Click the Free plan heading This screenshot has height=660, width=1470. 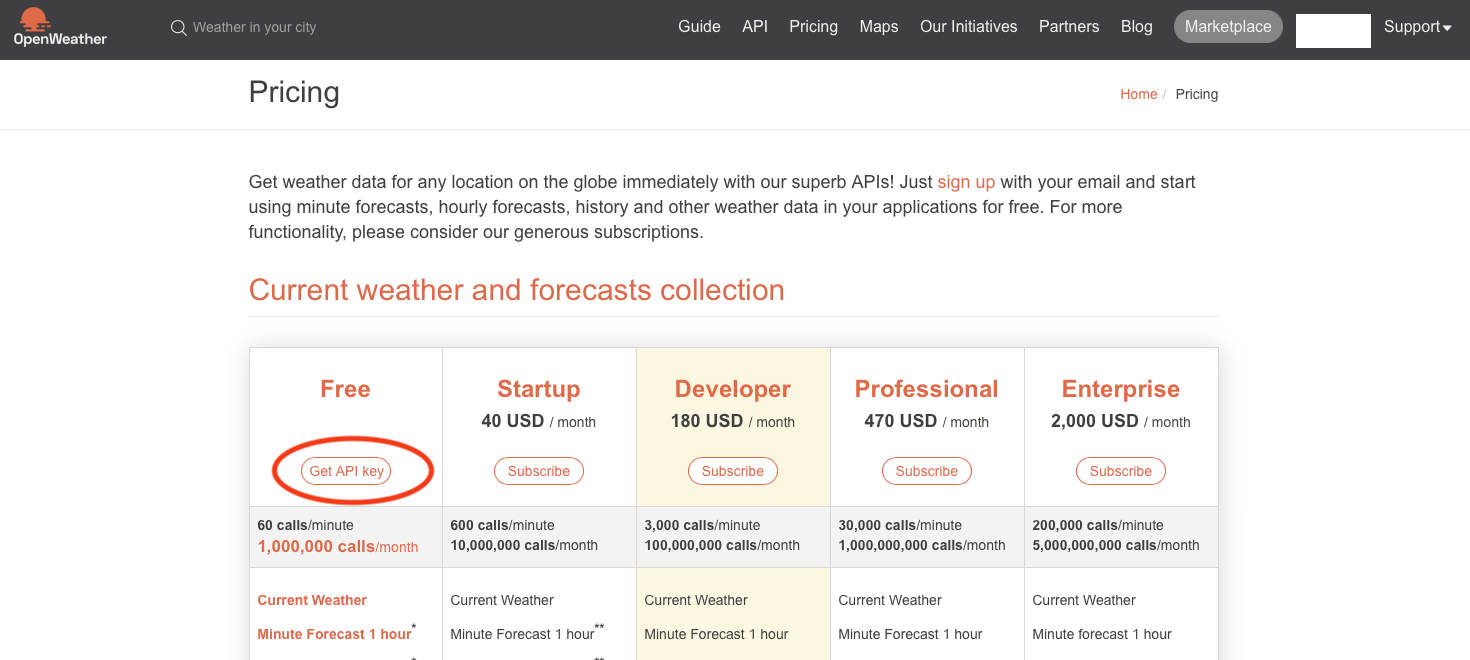(x=345, y=389)
